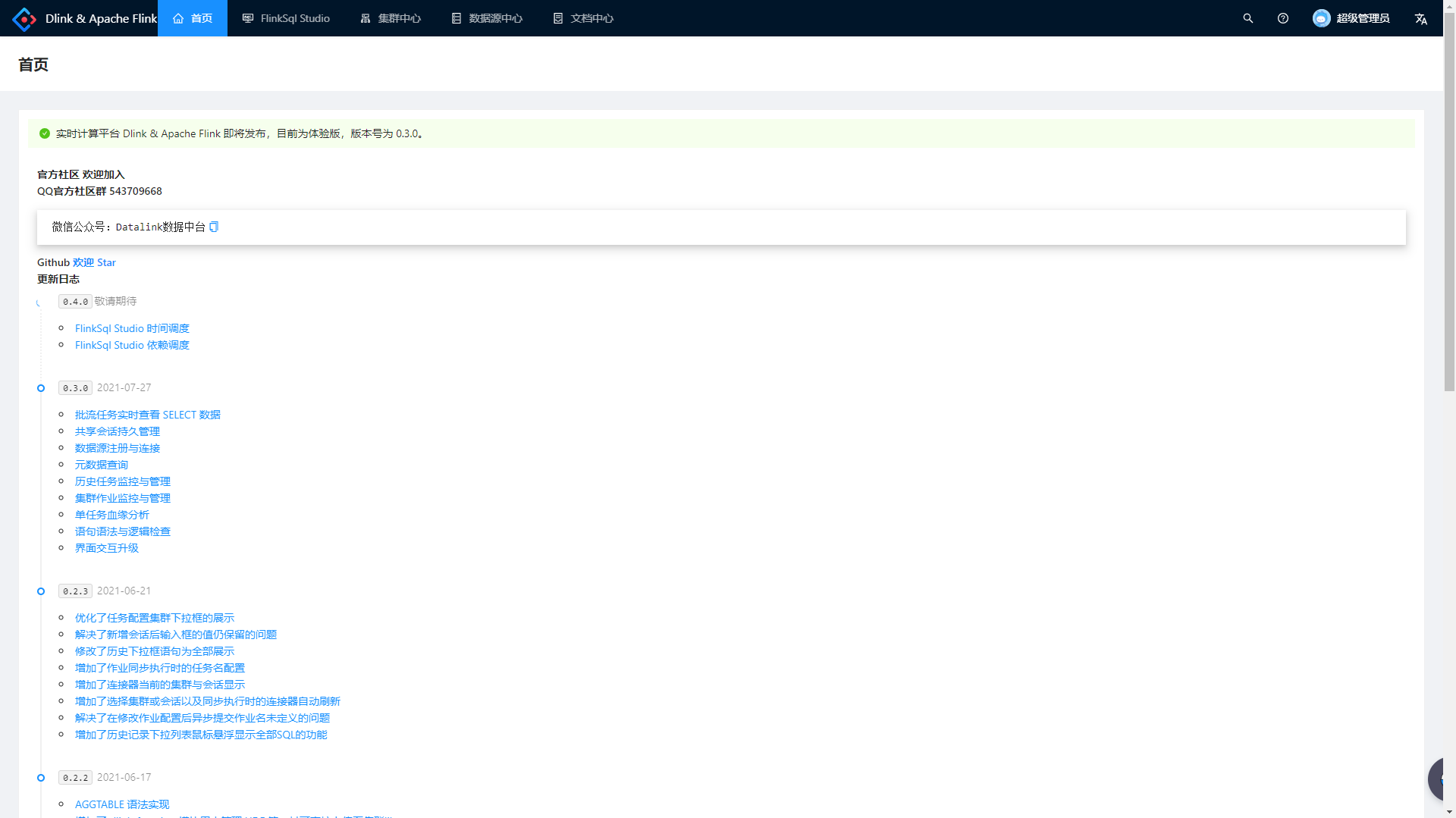1456x818 pixels.
Task: Click the 0.2.3 version tag
Action: pyautogui.click(x=75, y=591)
